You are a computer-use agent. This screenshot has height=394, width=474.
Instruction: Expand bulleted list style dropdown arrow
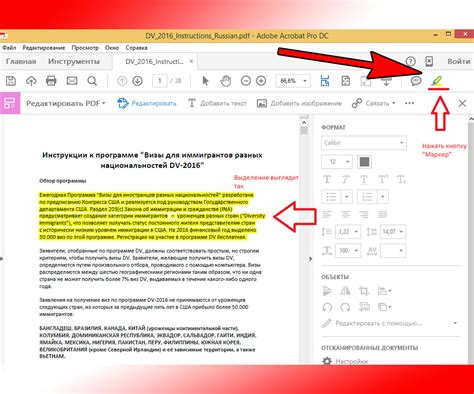(x=347, y=197)
